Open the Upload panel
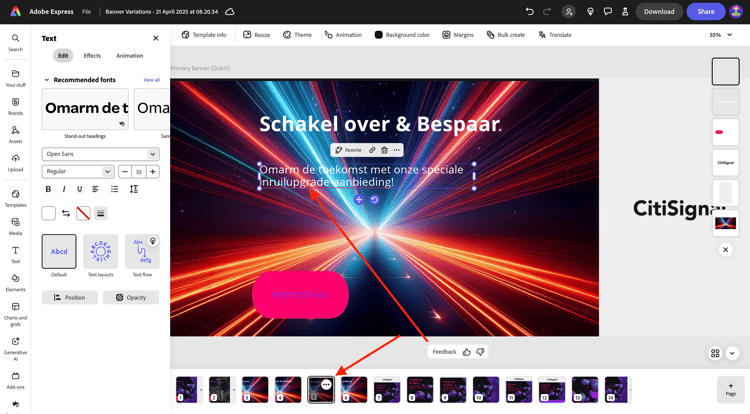 click(x=15, y=163)
